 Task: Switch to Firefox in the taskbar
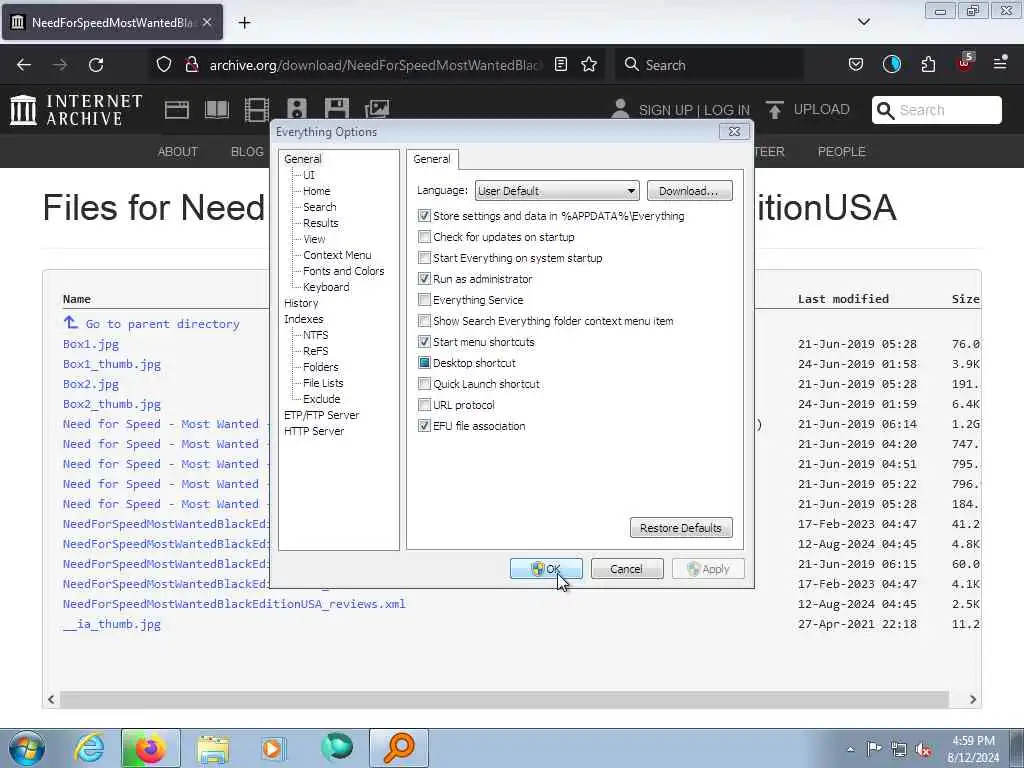click(x=150, y=748)
